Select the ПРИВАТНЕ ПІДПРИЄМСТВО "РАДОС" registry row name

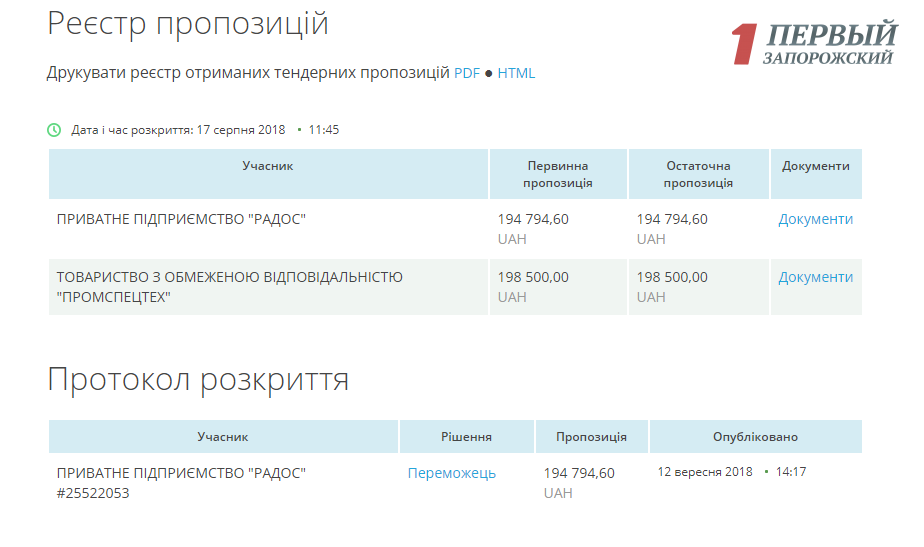point(181,219)
